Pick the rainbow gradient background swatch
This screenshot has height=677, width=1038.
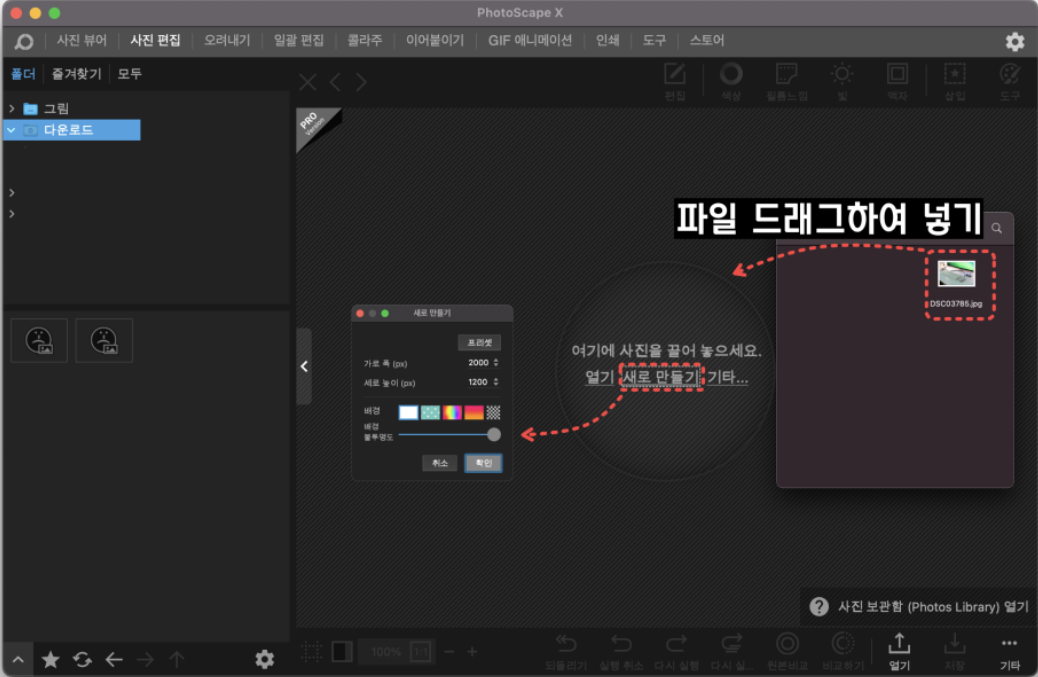click(453, 412)
